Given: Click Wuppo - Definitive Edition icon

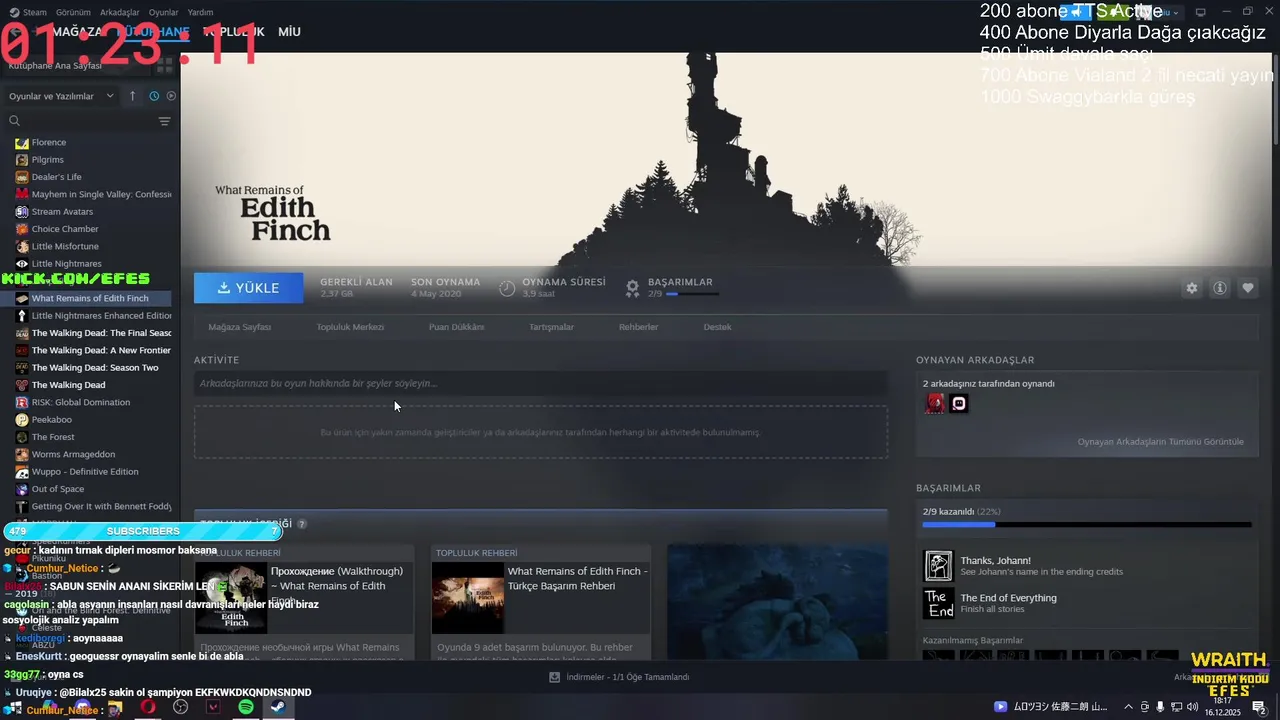Looking at the screenshot, I should click(x=22, y=472).
